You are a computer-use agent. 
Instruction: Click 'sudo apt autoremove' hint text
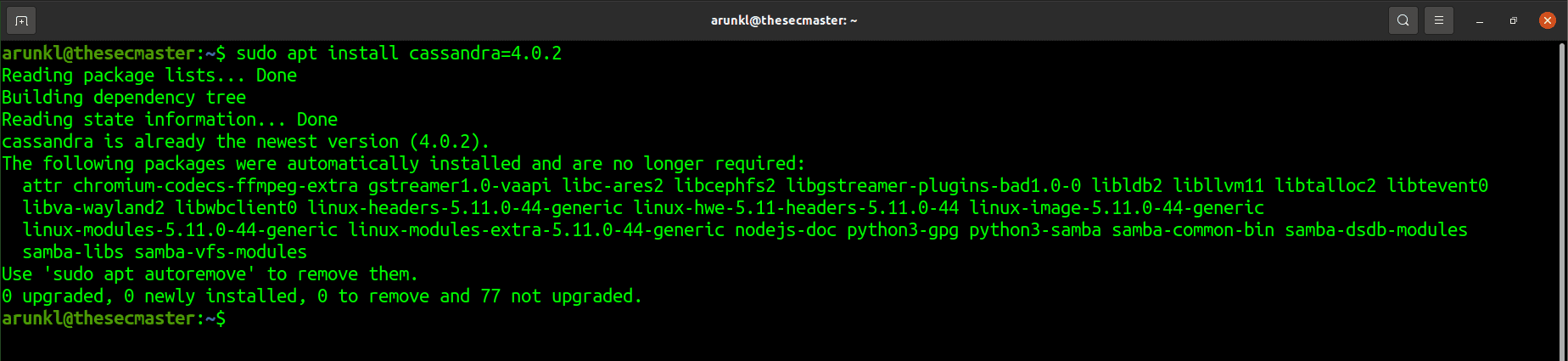tap(149, 274)
